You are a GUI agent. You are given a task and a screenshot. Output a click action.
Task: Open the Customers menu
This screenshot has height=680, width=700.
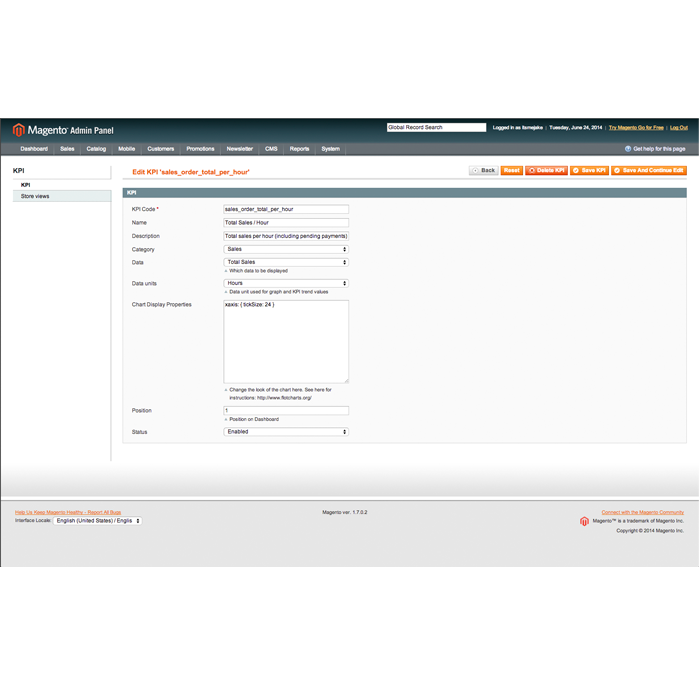(x=161, y=149)
